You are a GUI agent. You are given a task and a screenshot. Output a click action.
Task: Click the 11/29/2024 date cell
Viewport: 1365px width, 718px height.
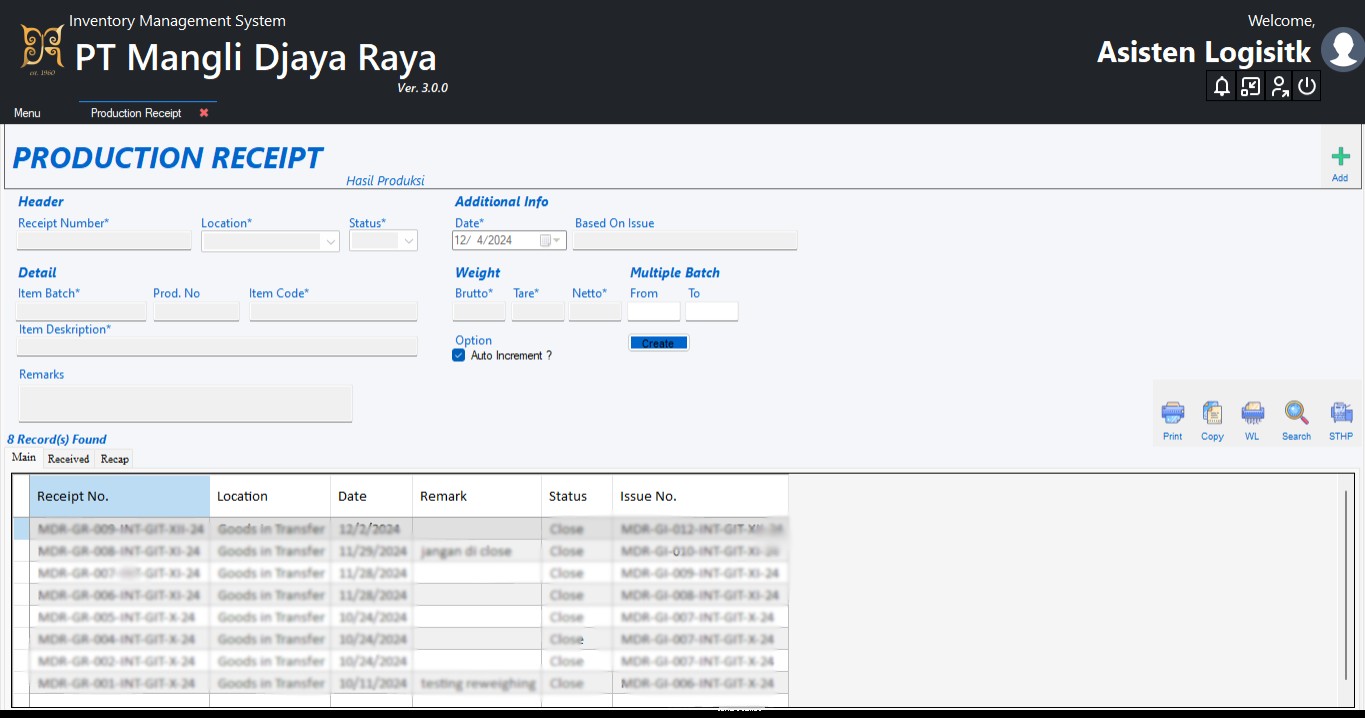(371, 551)
